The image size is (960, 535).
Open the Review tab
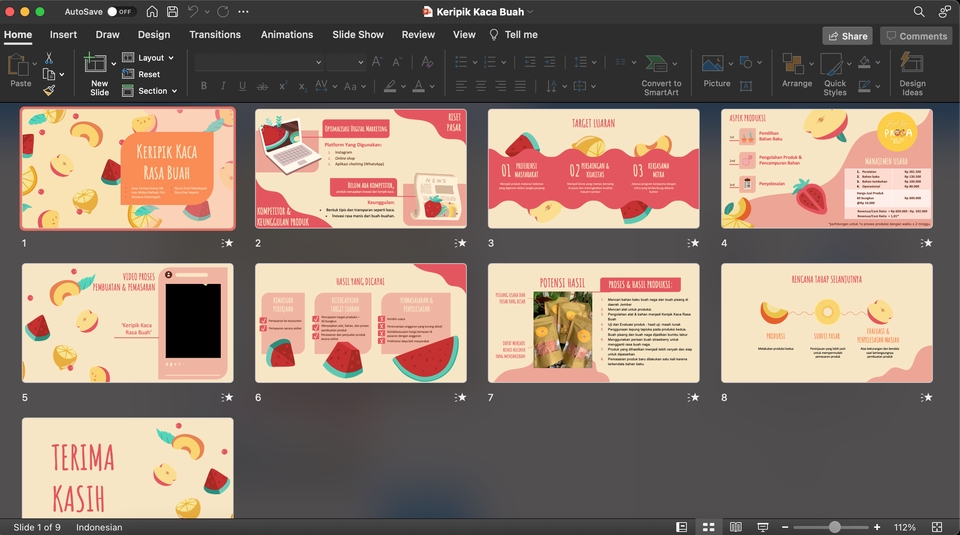418,35
